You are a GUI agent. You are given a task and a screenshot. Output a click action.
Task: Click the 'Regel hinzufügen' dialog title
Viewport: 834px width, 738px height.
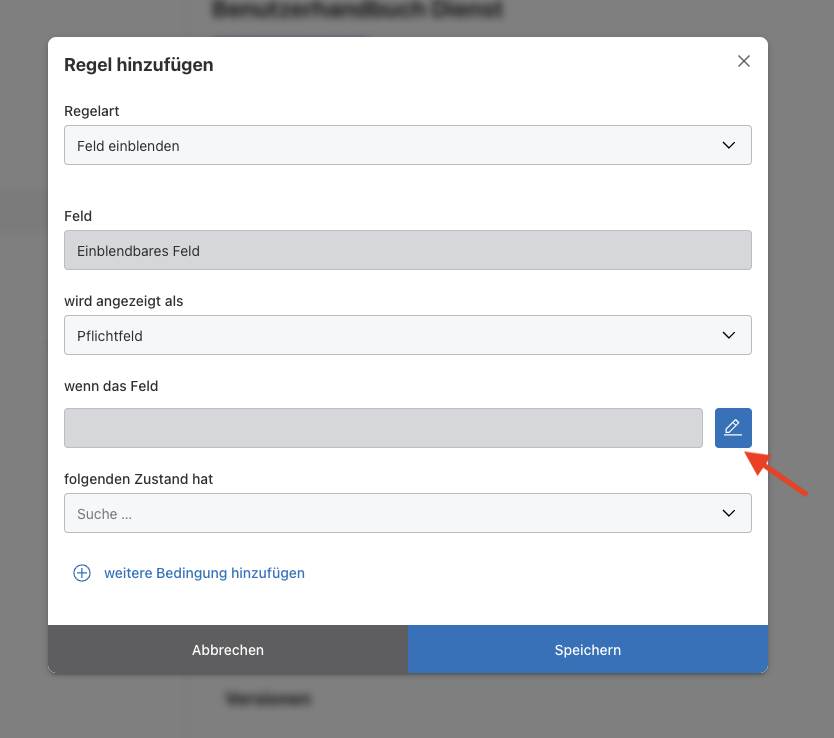pos(138,65)
